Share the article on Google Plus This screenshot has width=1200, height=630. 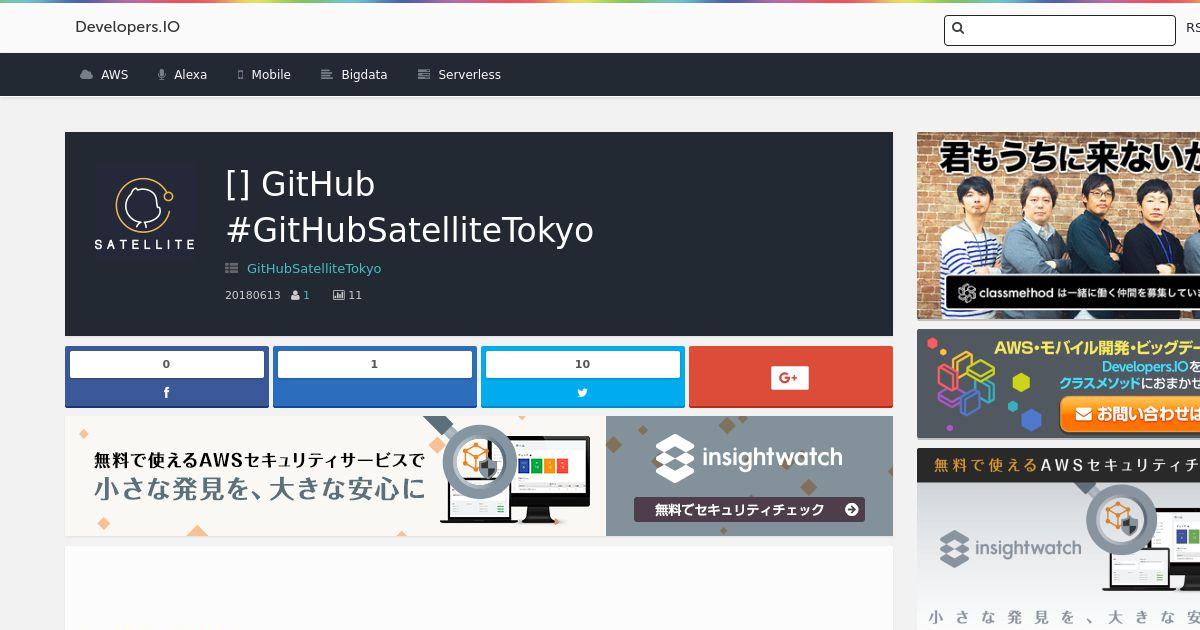tap(791, 377)
